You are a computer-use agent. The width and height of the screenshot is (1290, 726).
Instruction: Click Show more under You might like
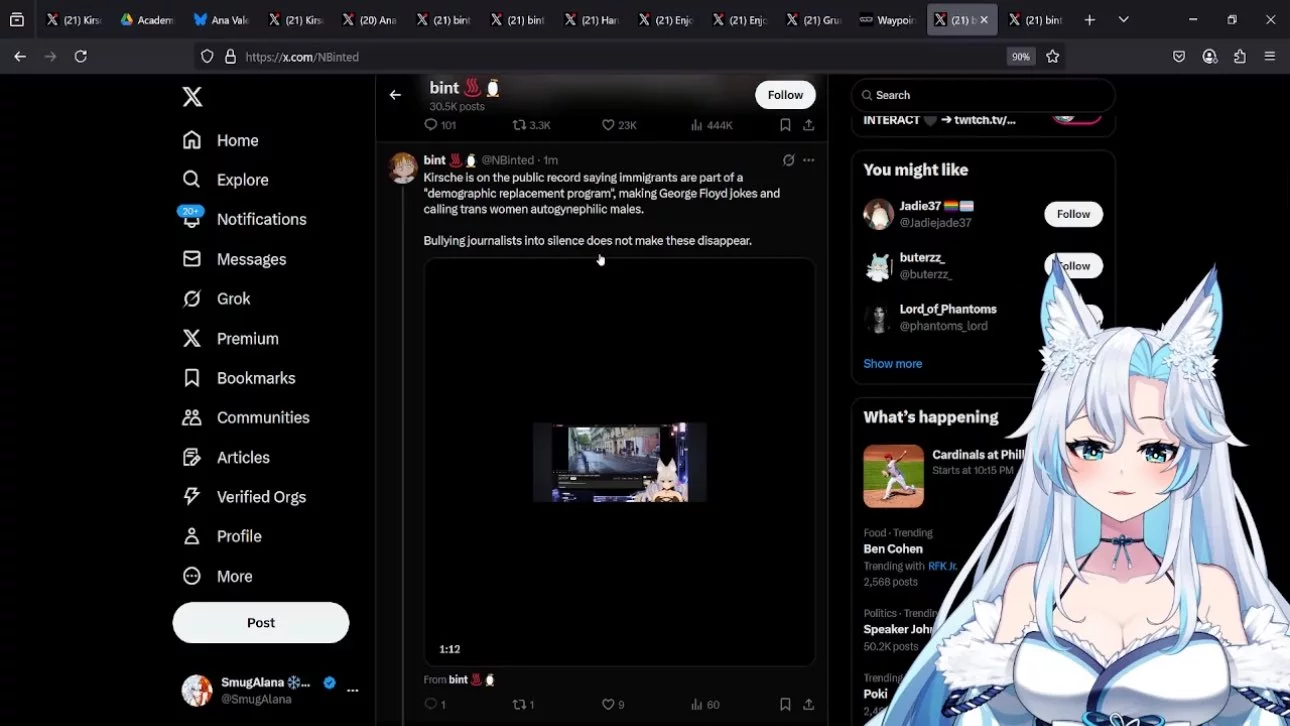coord(892,364)
